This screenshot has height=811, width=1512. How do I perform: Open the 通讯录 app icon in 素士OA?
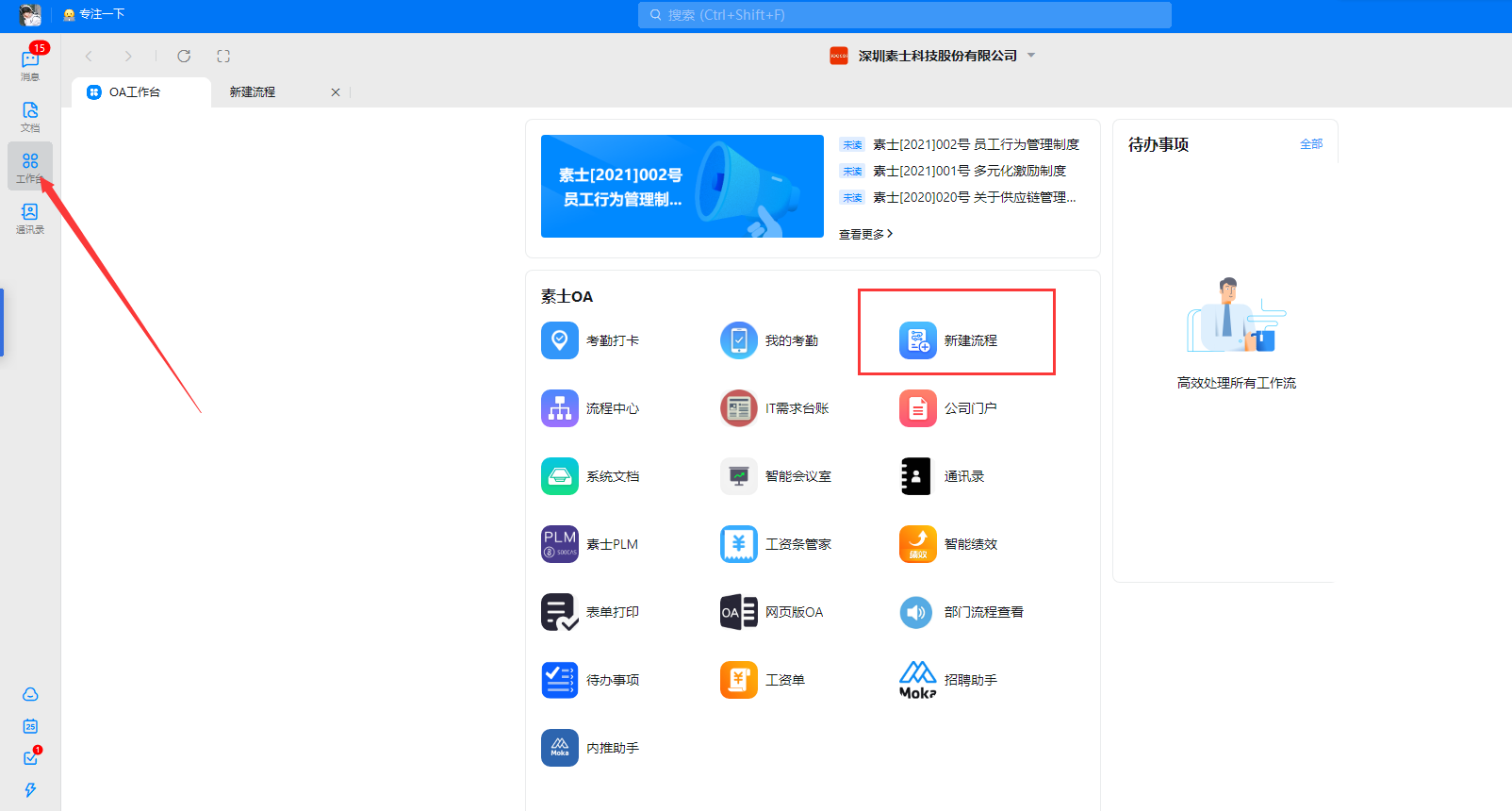(918, 476)
